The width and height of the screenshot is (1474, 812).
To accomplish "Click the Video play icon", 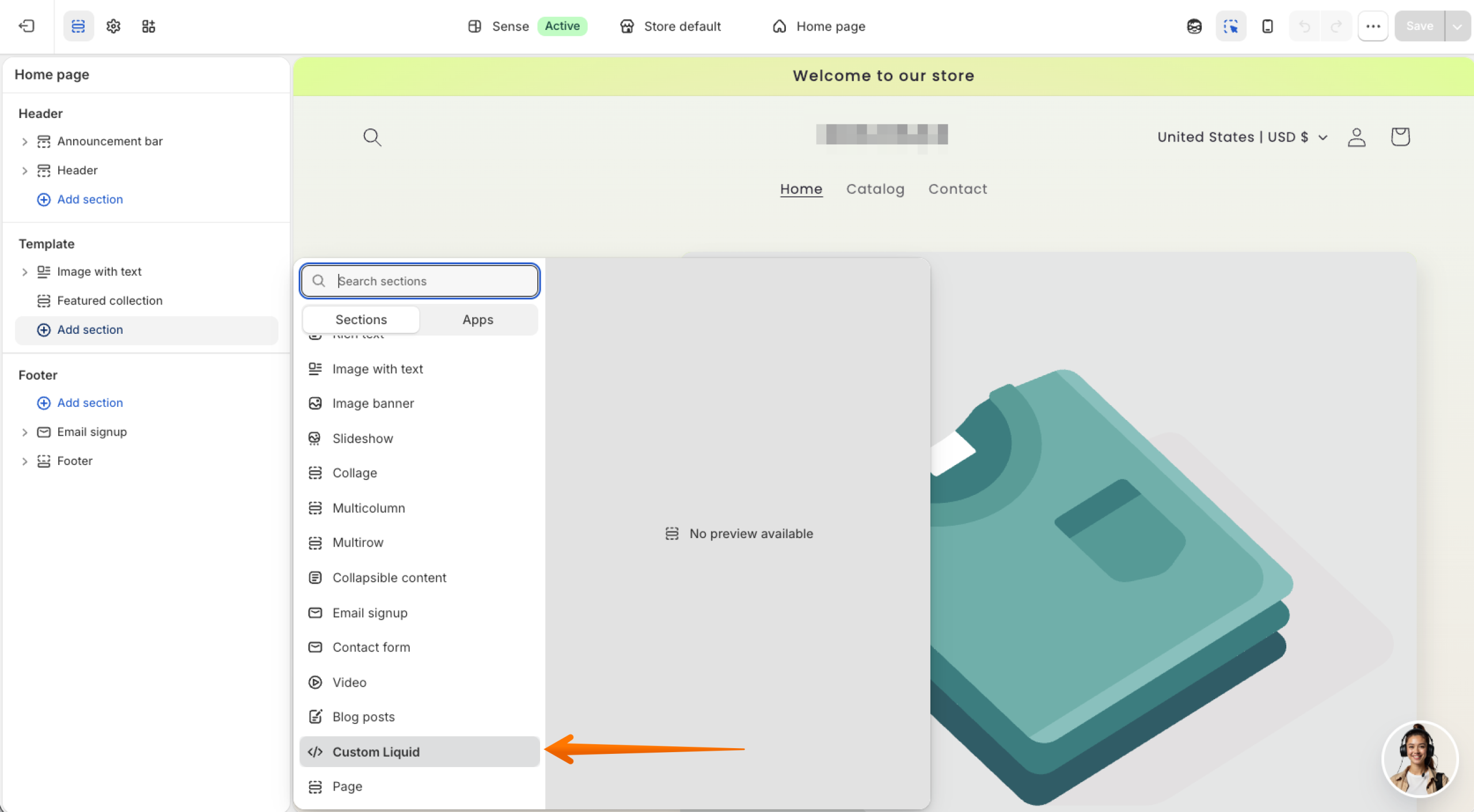I will 315,683.
